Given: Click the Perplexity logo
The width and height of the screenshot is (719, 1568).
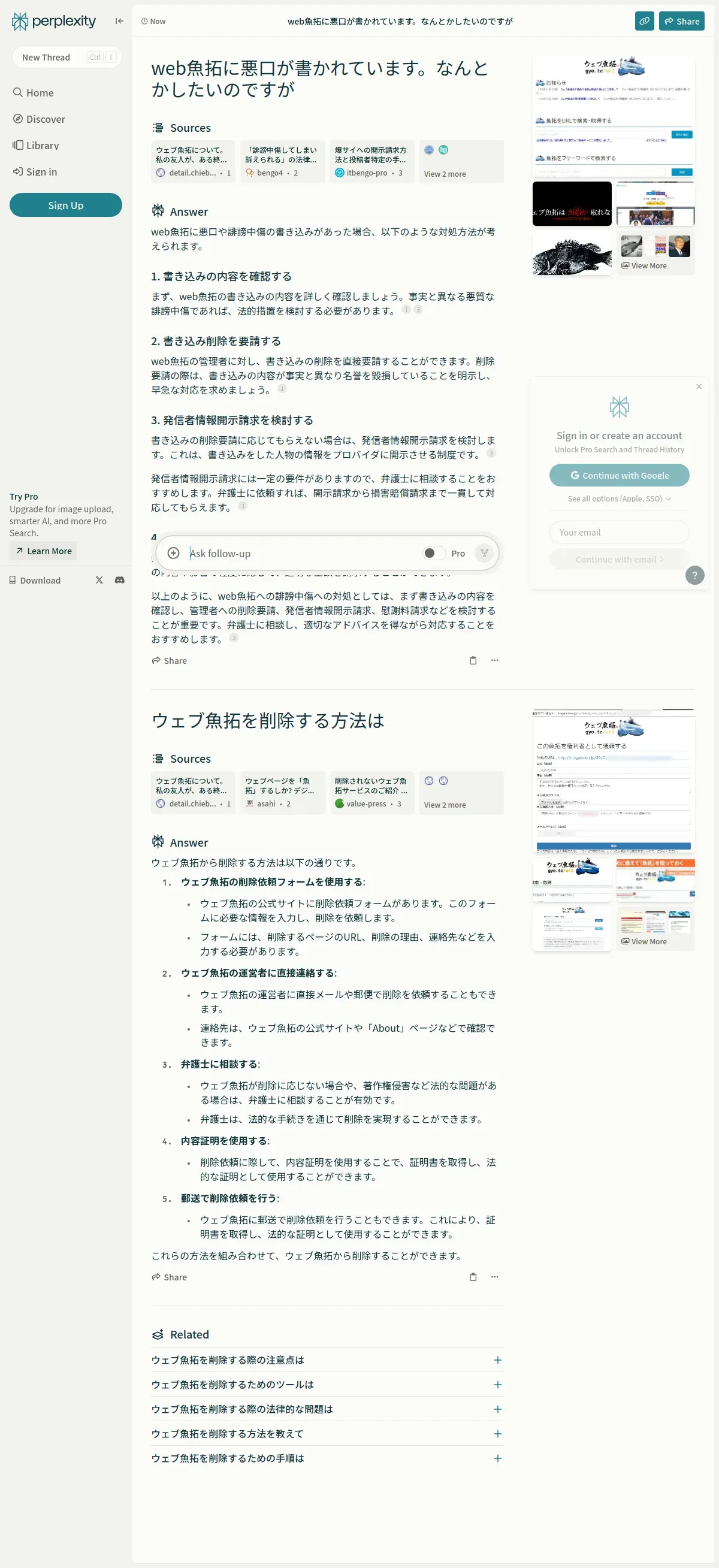Looking at the screenshot, I should [53, 22].
